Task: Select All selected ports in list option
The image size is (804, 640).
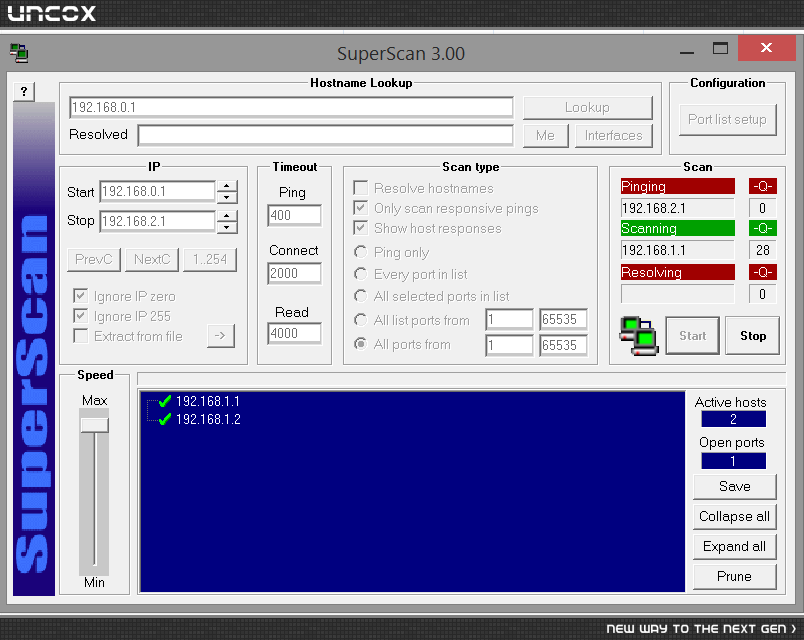Action: [361, 296]
